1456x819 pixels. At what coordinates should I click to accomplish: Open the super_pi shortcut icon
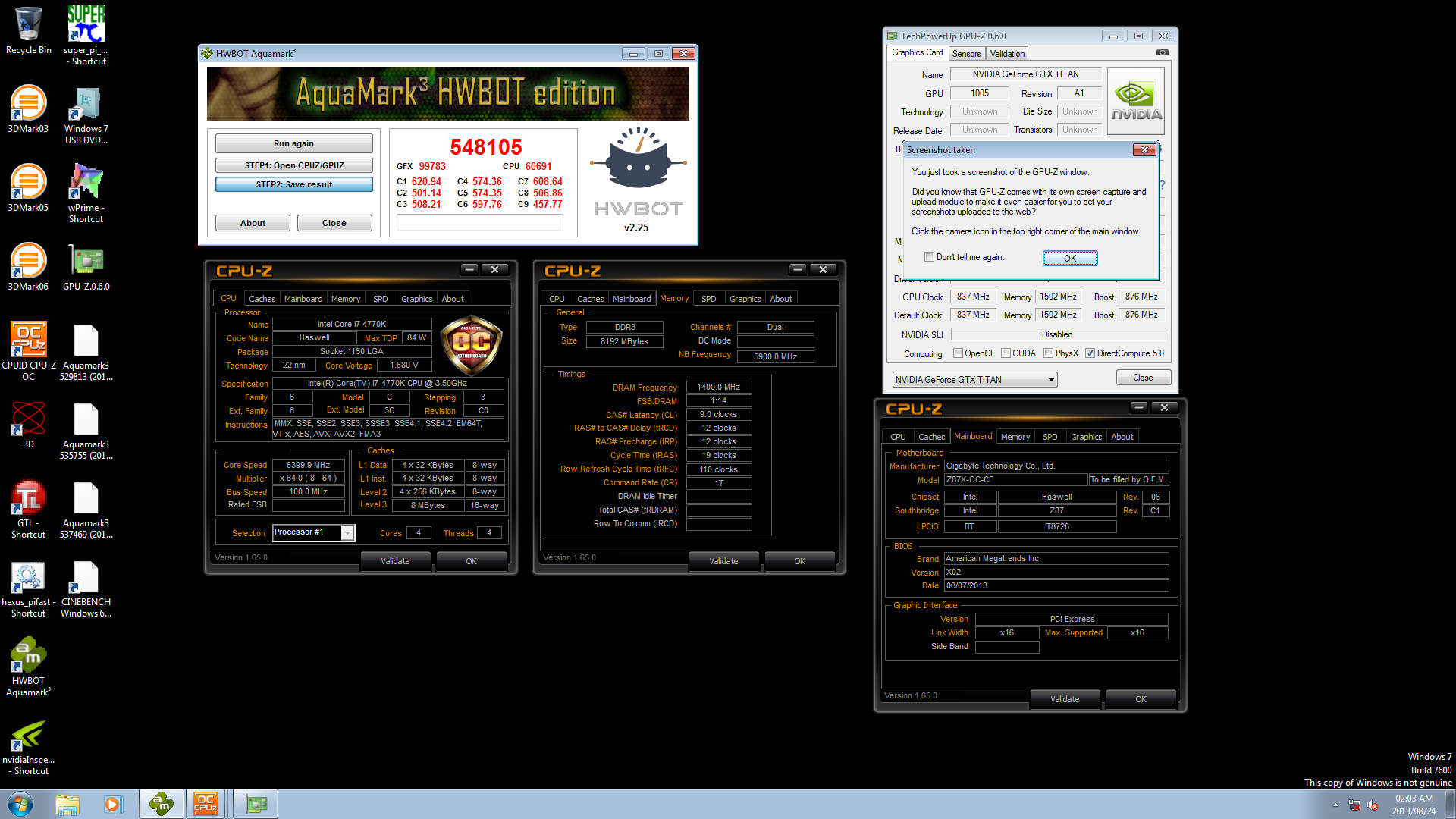[86, 35]
